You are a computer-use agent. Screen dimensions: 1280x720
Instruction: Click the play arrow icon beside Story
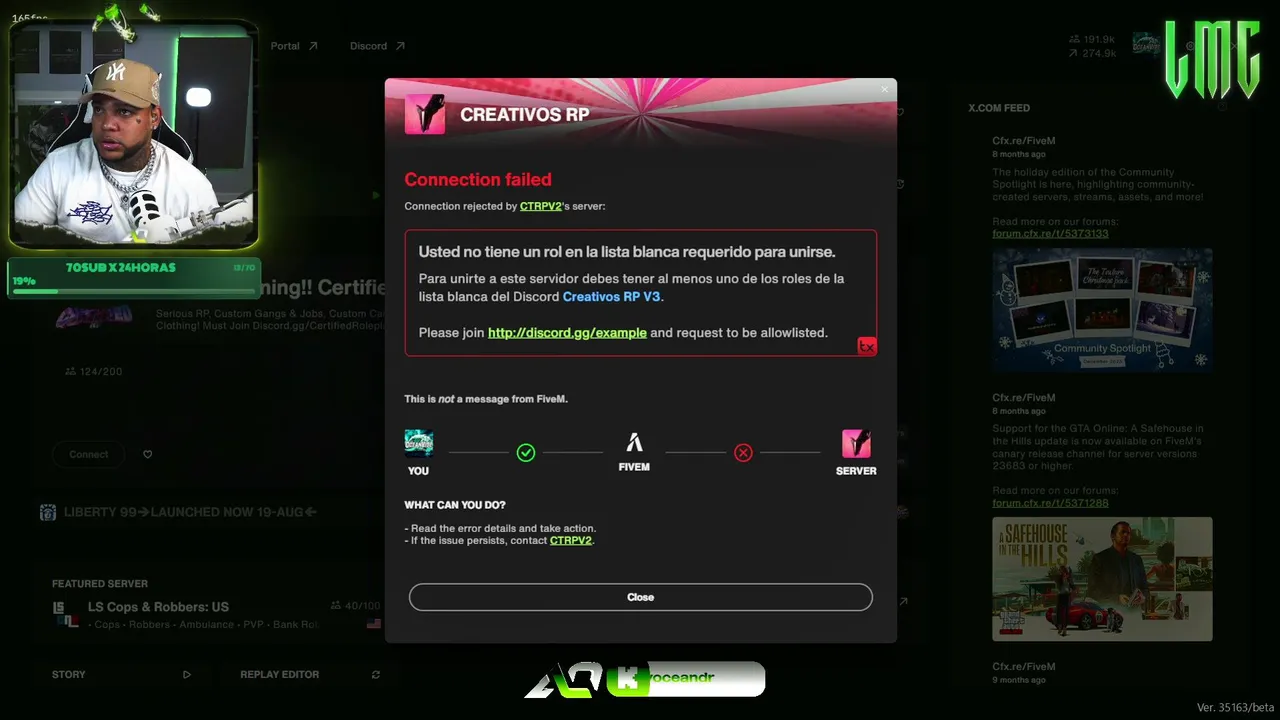[187, 675]
